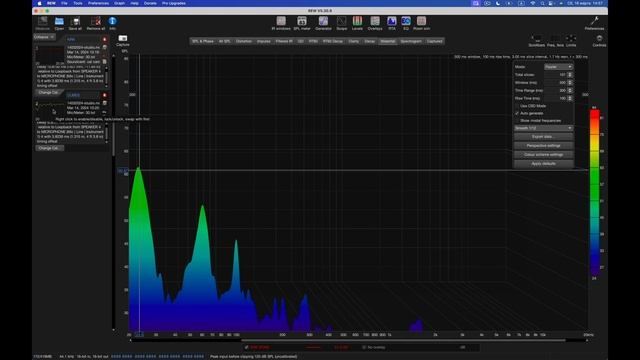640x360 pixels.
Task: Click the first measurement thumbnail
Action: [x=50, y=54]
